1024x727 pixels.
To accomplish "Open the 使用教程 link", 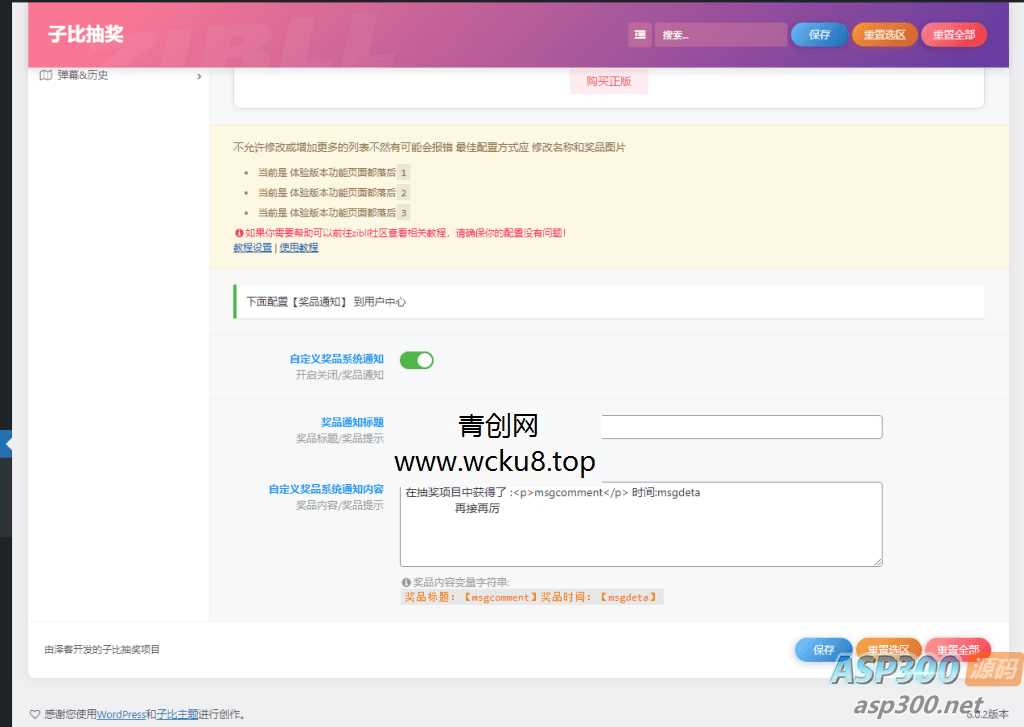I will coord(298,247).
